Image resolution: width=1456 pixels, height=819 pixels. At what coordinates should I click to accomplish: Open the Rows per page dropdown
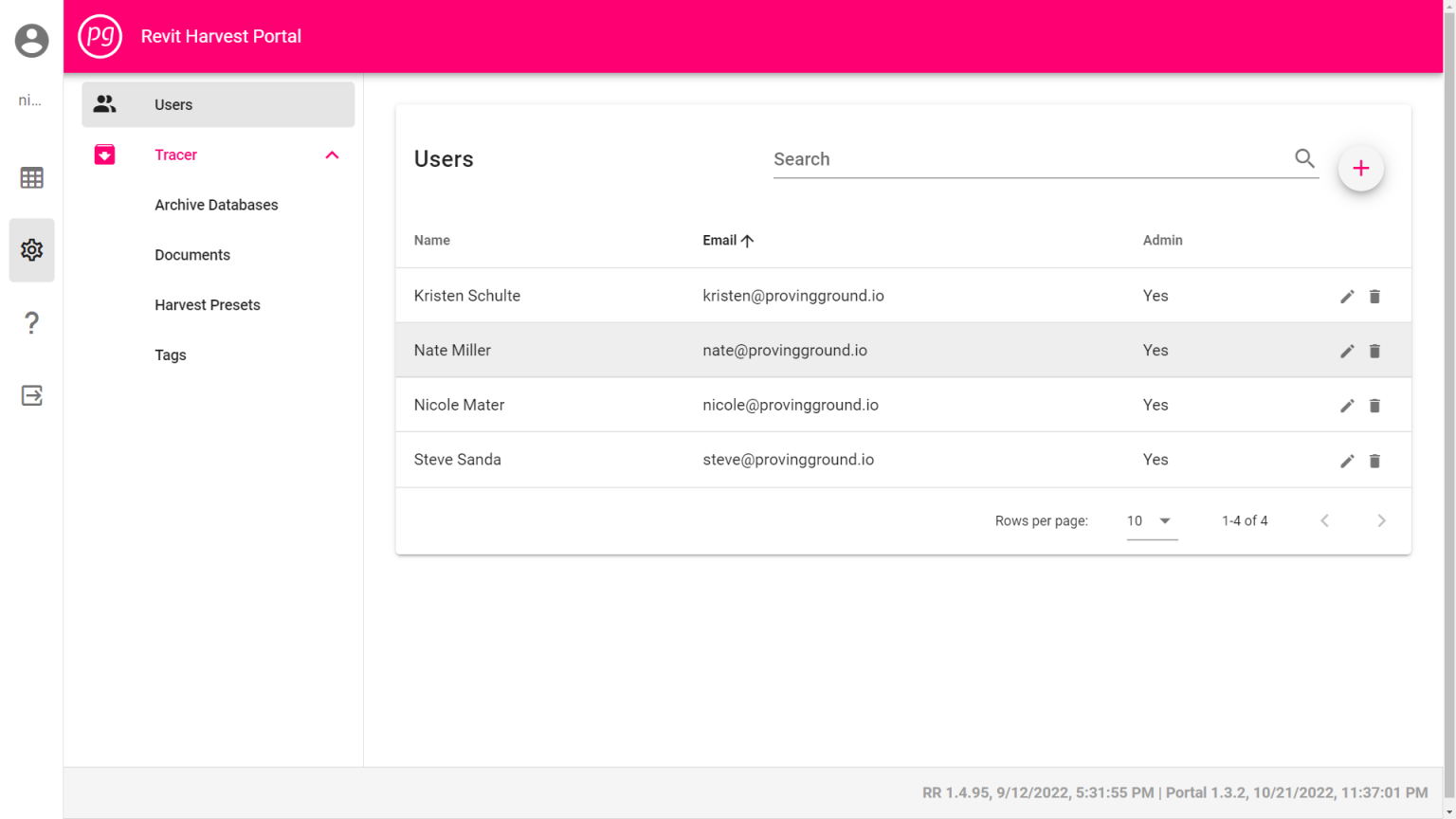tap(1150, 520)
